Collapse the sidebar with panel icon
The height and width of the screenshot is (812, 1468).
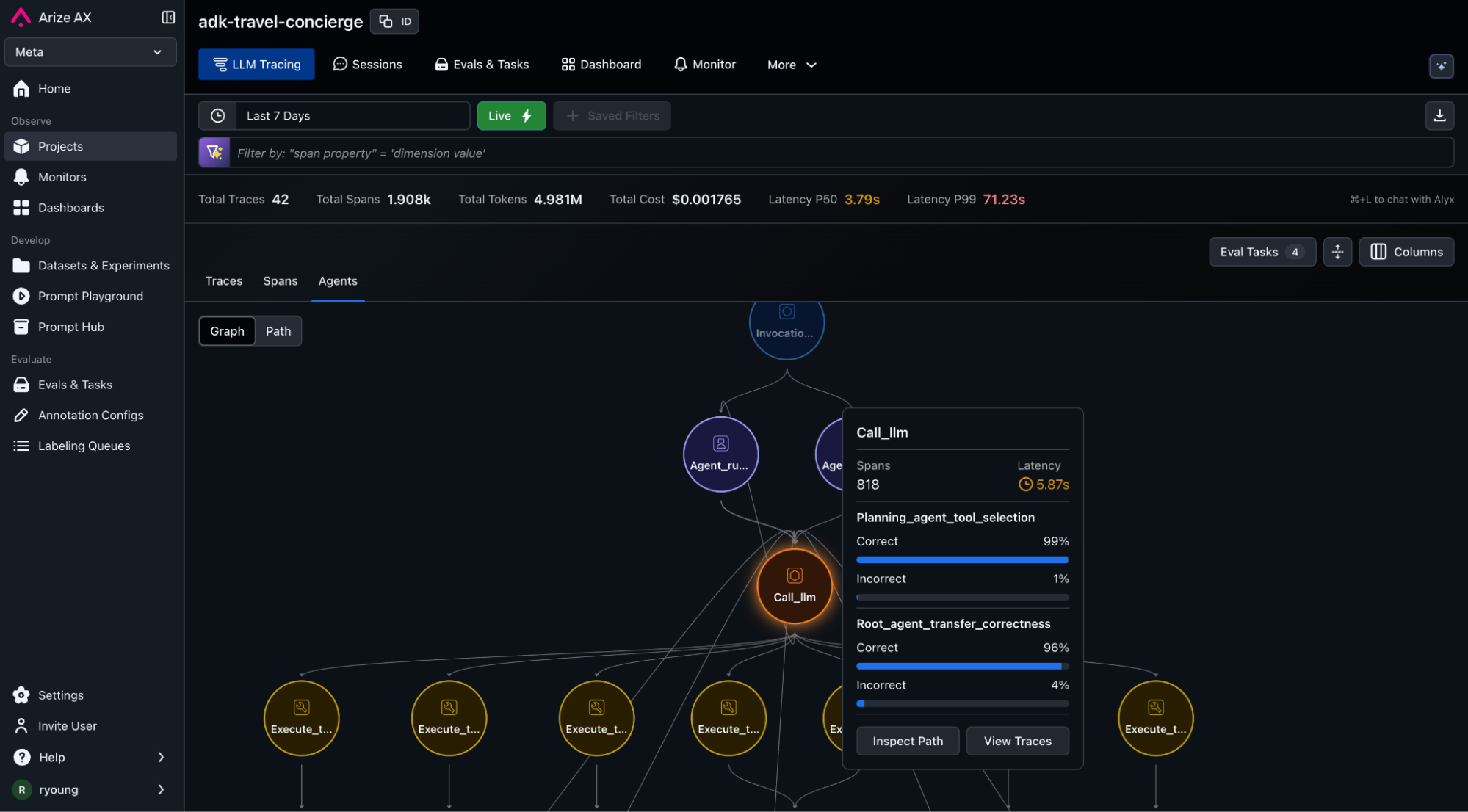tap(168, 17)
